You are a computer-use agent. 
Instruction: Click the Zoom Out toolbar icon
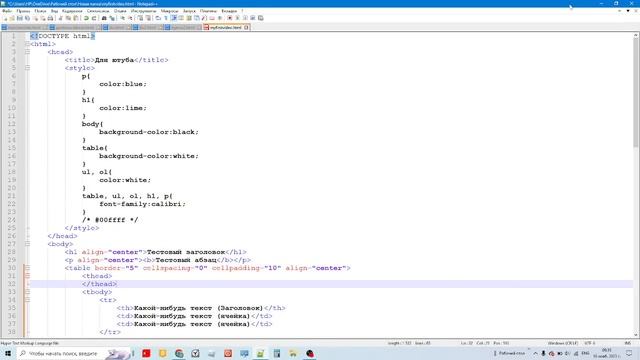130,18
